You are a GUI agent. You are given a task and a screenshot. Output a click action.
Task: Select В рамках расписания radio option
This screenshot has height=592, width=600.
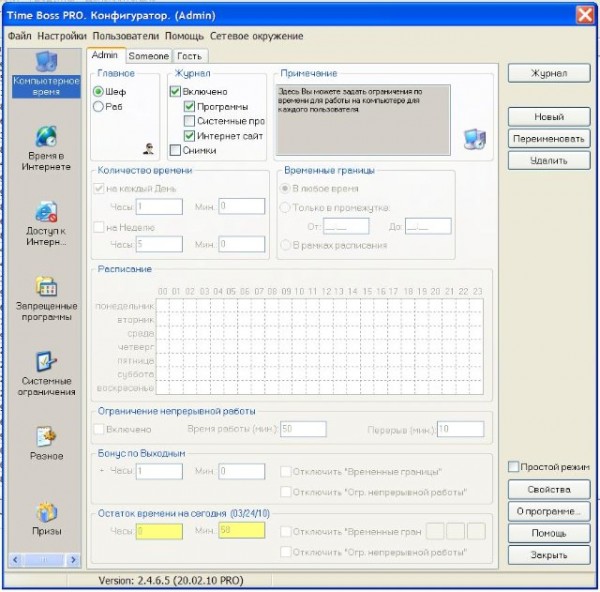coord(285,245)
